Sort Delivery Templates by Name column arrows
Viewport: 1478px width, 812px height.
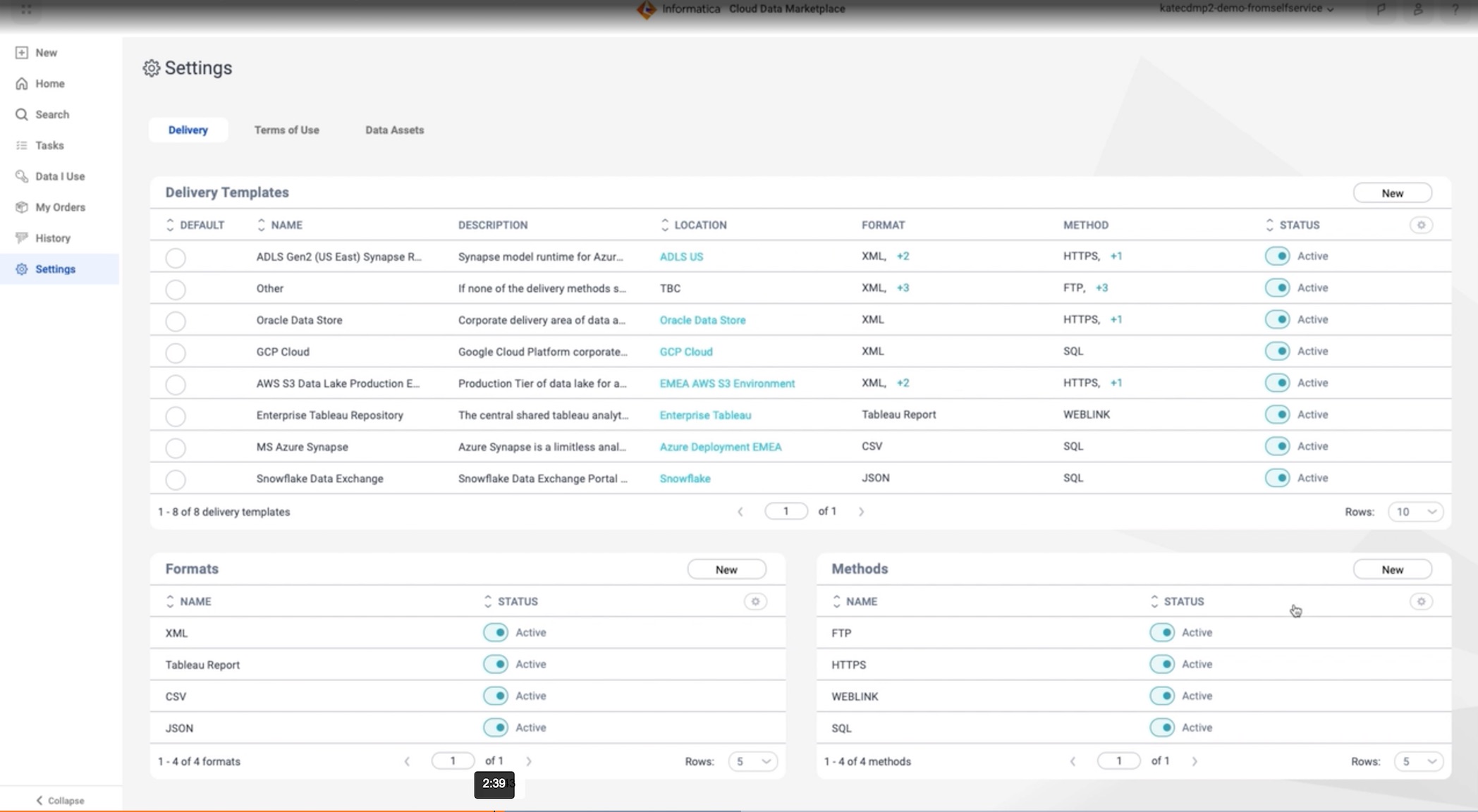pos(261,226)
